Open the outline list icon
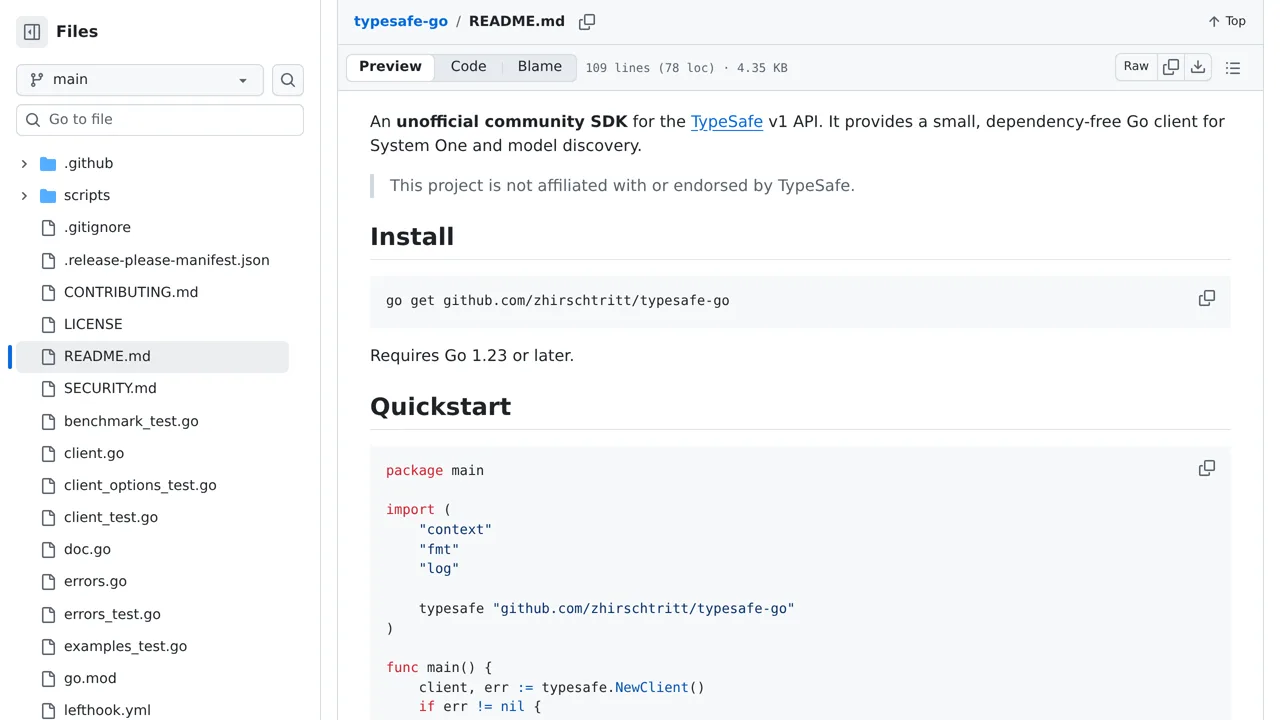The width and height of the screenshot is (1280, 720). 1233,68
